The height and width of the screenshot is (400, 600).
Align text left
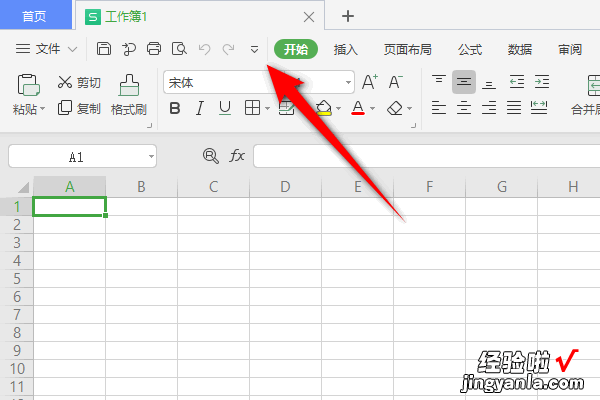(439, 108)
